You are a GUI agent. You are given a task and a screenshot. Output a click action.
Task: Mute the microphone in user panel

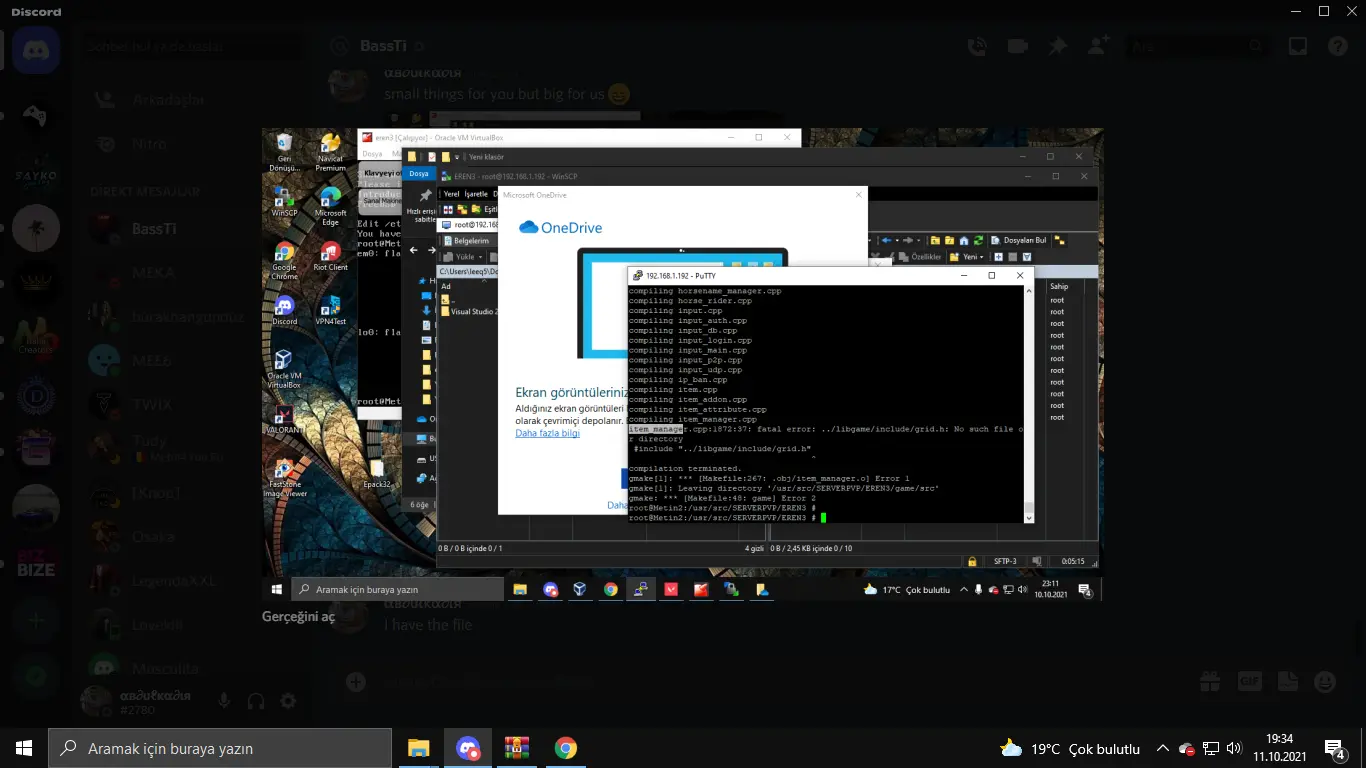[x=224, y=701]
